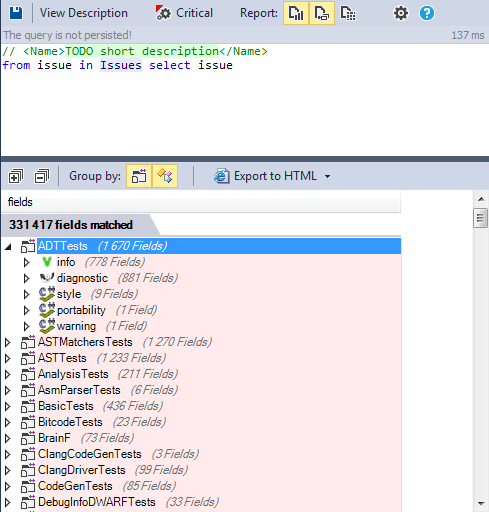
Task: Click the fields column header
Action: point(201,202)
